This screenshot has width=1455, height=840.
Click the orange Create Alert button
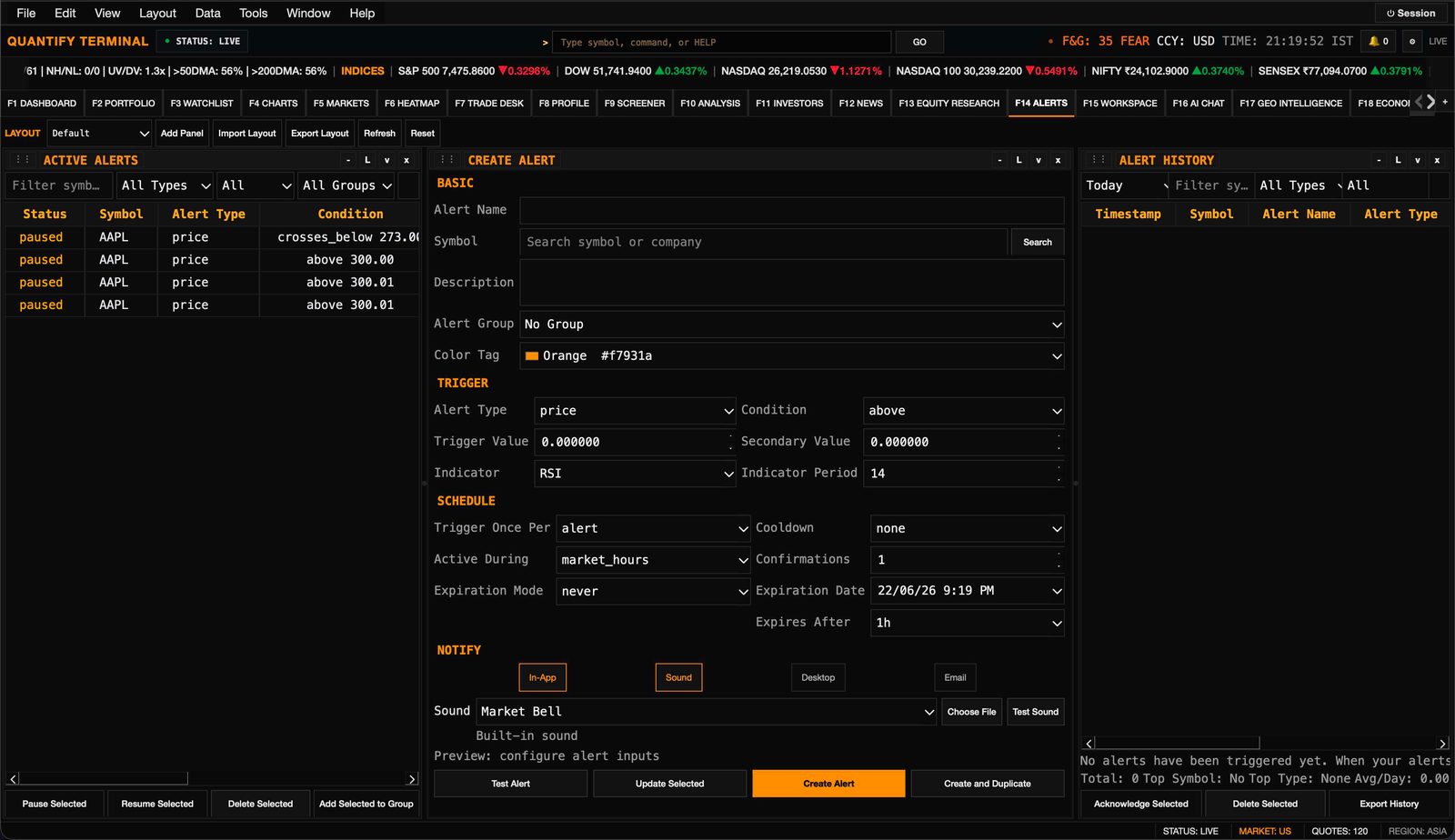[x=828, y=784]
